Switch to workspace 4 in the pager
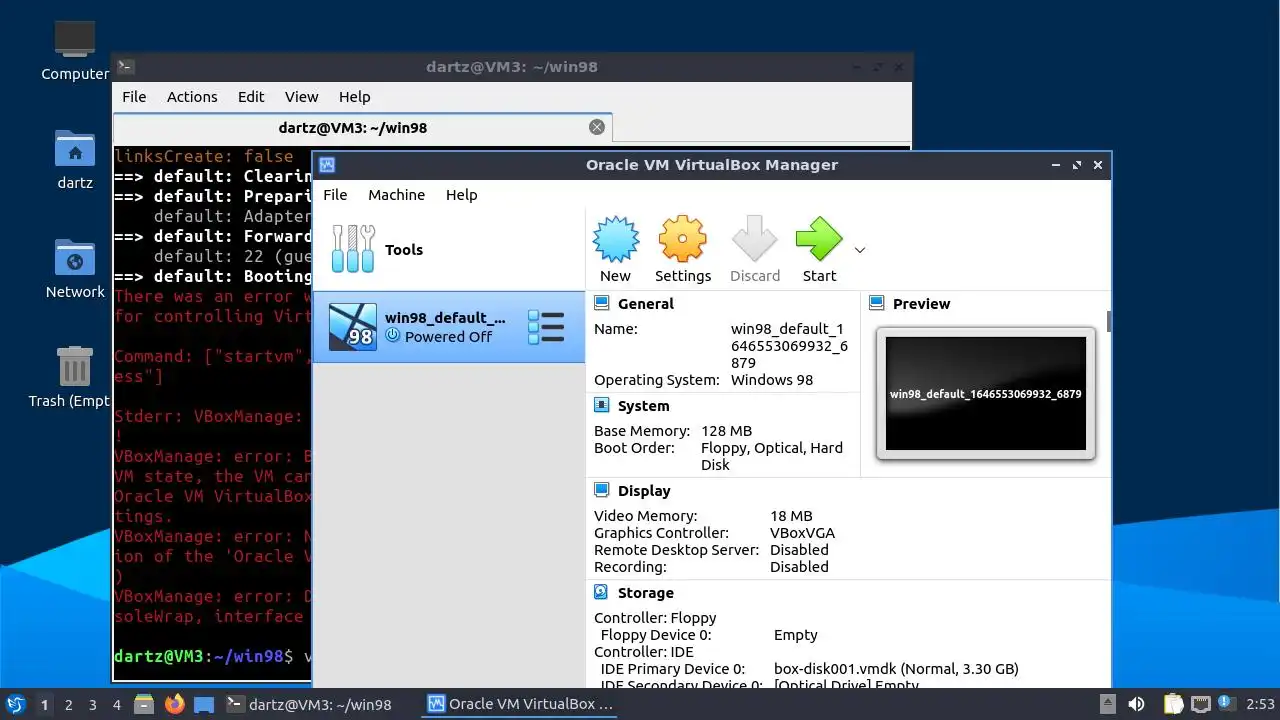Screen dimensions: 1280x720 point(116,705)
